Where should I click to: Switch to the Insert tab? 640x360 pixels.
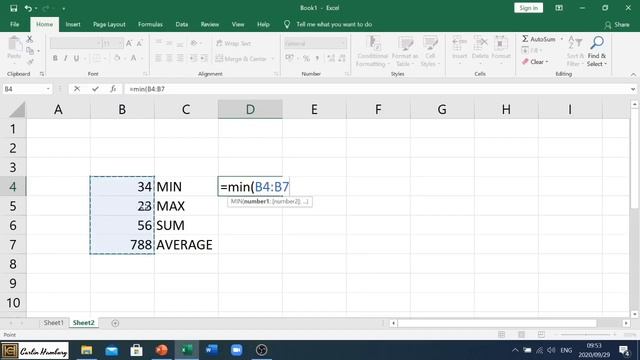pyautogui.click(x=73, y=24)
